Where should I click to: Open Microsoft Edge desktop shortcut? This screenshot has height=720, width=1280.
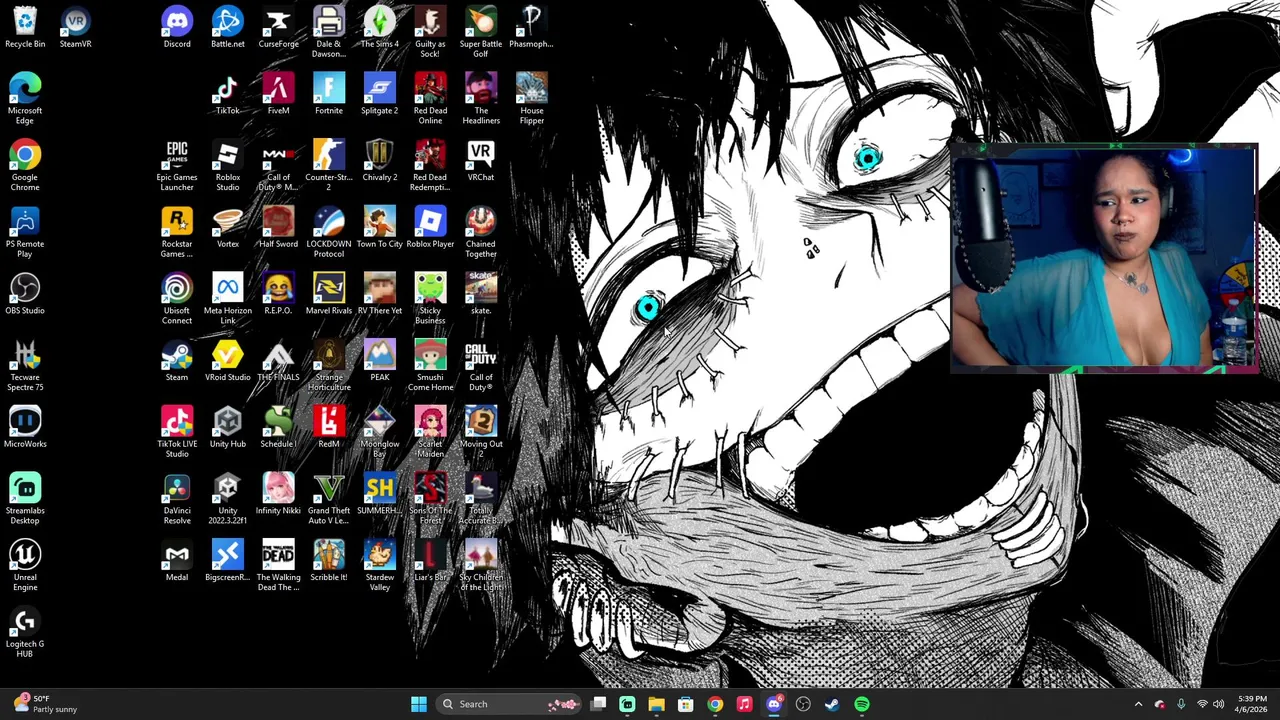click(25, 98)
